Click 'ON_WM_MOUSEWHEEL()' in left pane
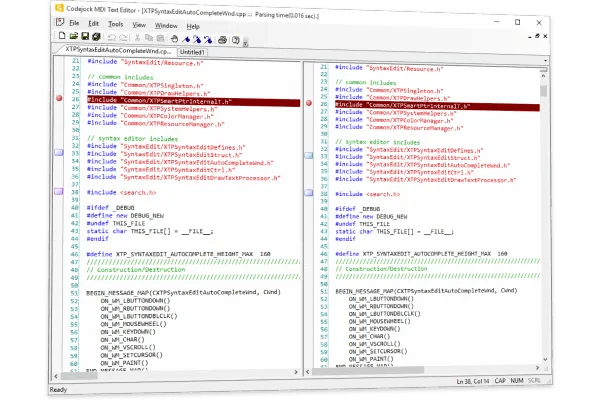Viewport: 600px width, 400px height. point(134,324)
